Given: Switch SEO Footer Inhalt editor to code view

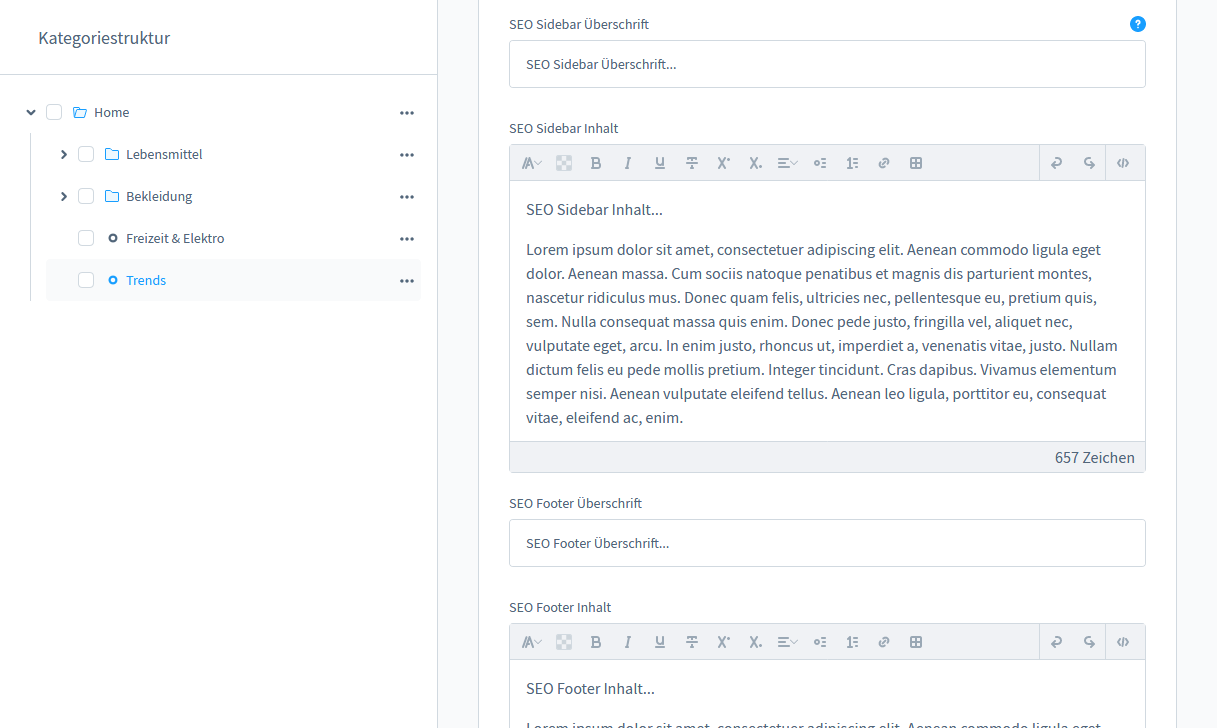Looking at the screenshot, I should (x=1124, y=642).
